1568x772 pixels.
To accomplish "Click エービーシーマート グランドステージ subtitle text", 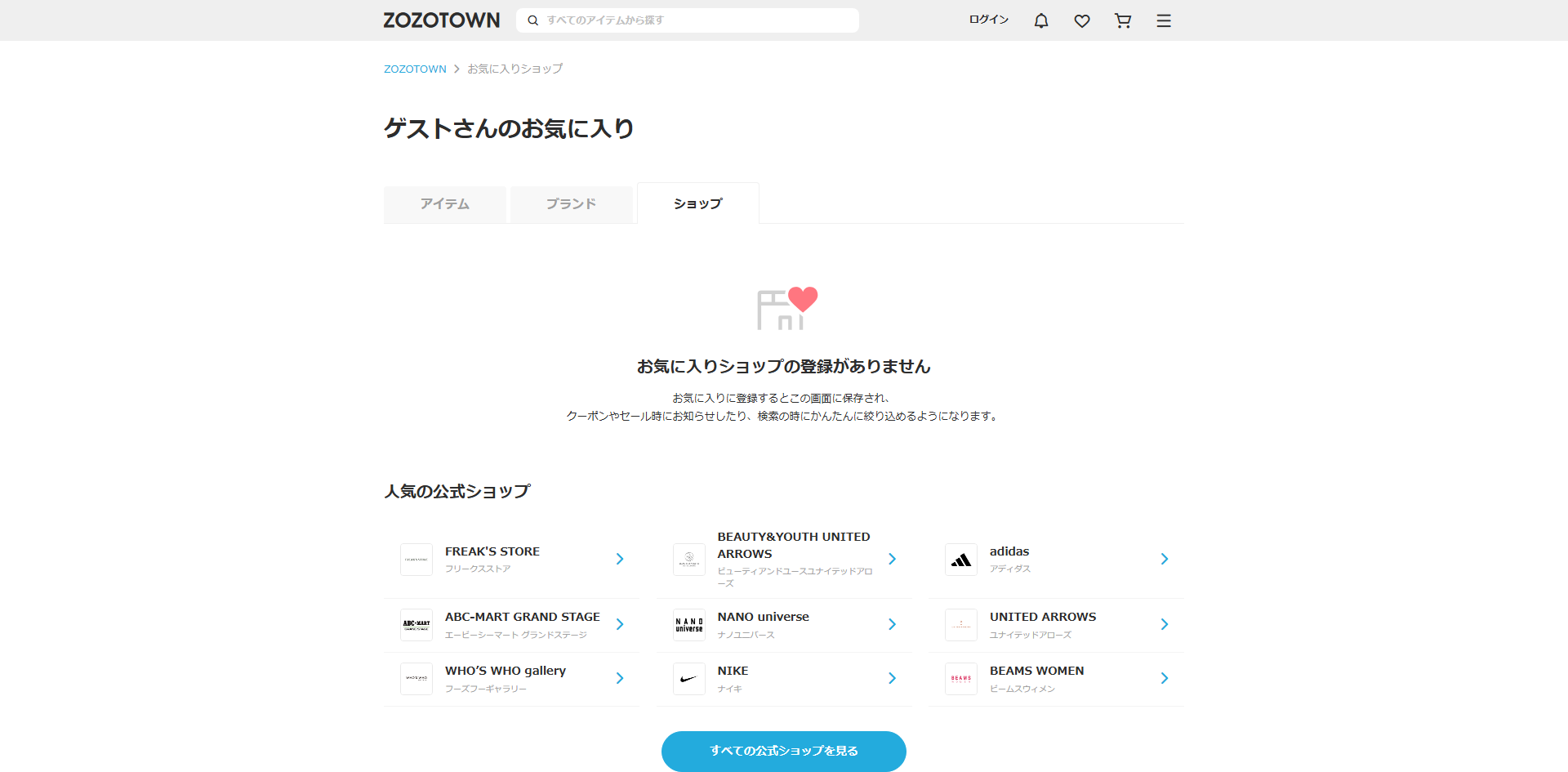I will 516,635.
